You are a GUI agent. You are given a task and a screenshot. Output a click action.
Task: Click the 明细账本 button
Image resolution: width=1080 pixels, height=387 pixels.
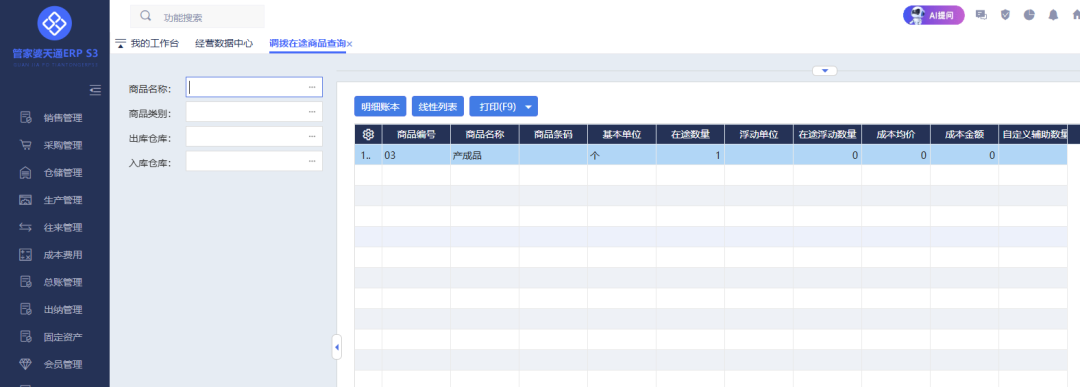[380, 107]
